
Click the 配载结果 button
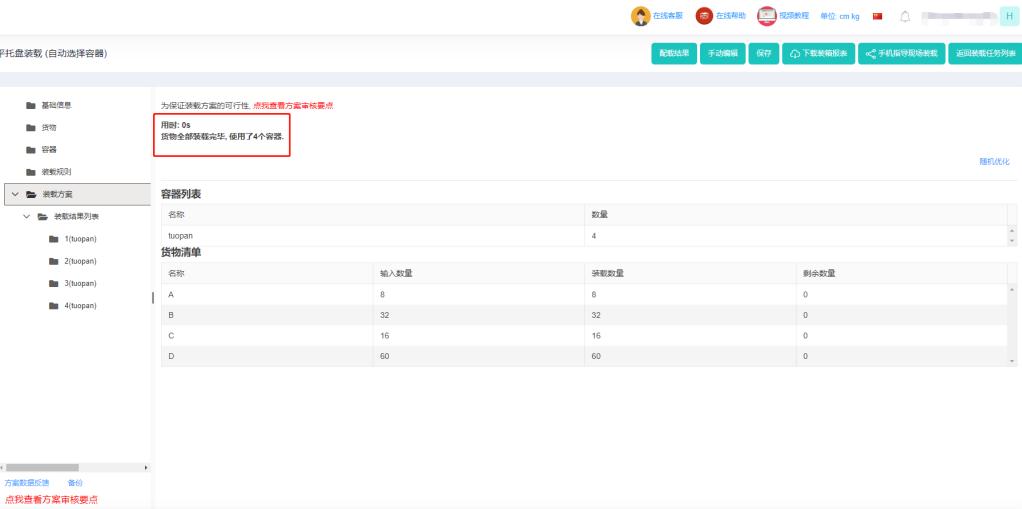(673, 53)
